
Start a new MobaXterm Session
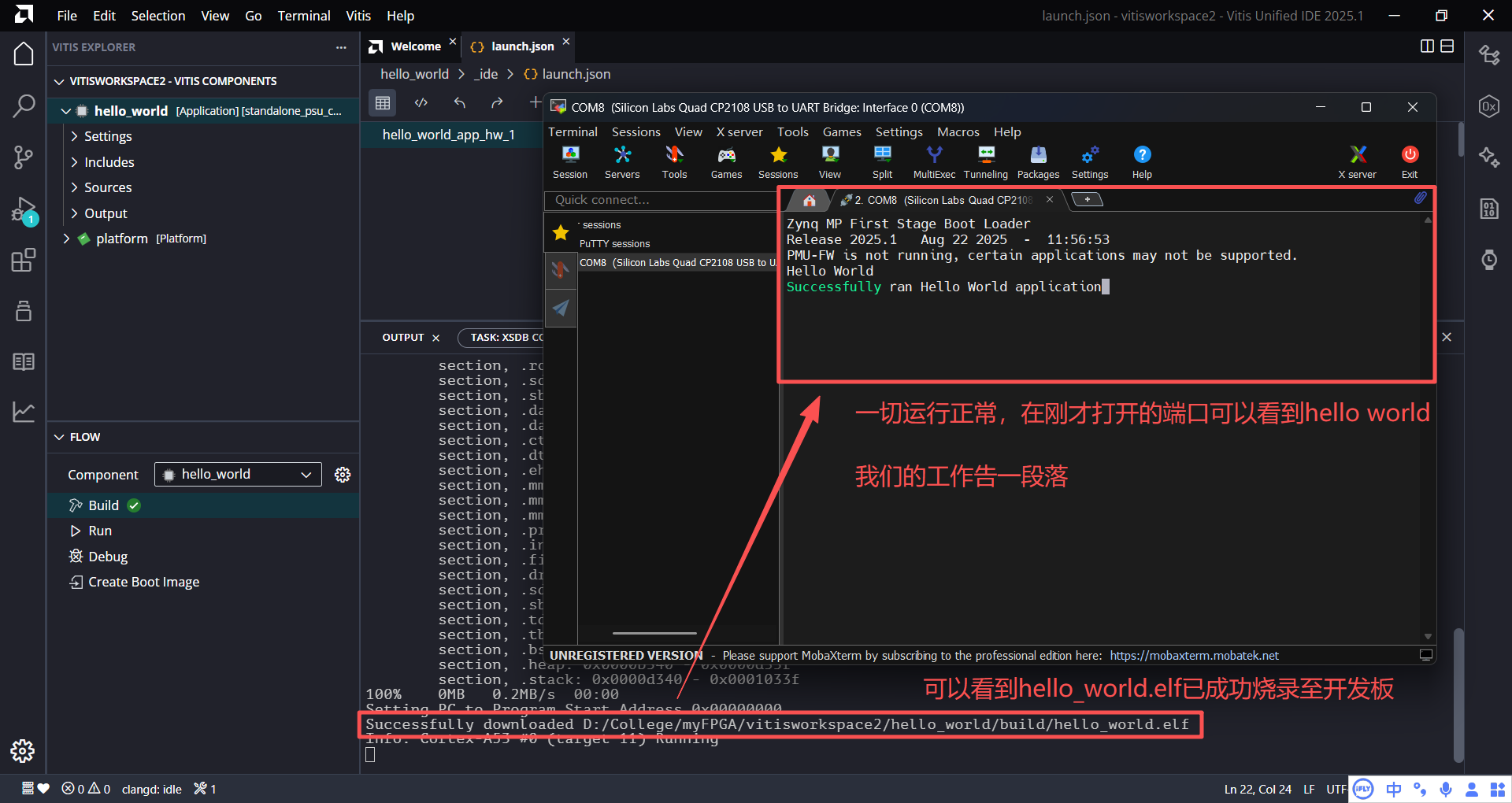[x=569, y=161]
